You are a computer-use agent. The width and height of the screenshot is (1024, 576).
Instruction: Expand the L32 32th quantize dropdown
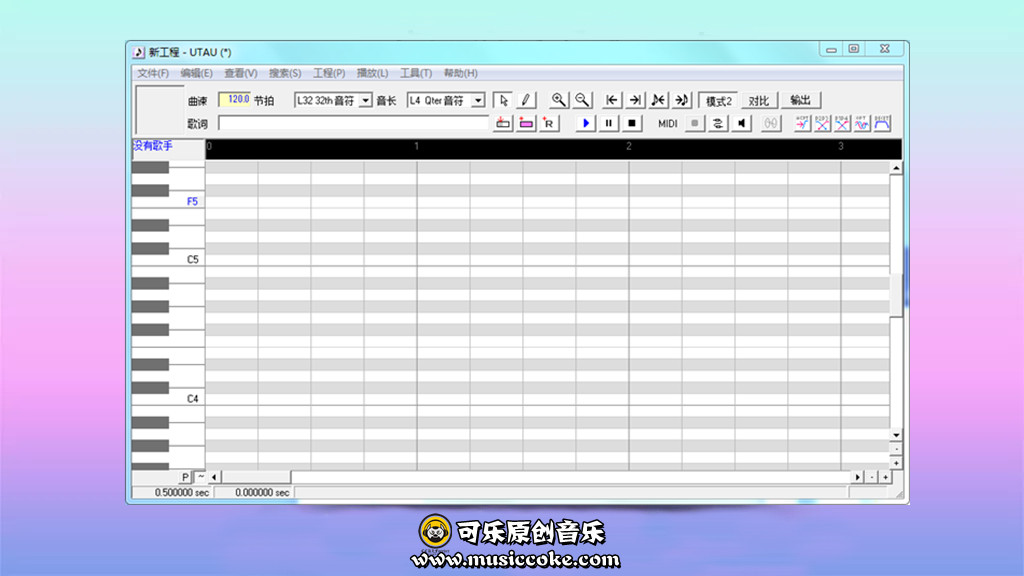366,101
